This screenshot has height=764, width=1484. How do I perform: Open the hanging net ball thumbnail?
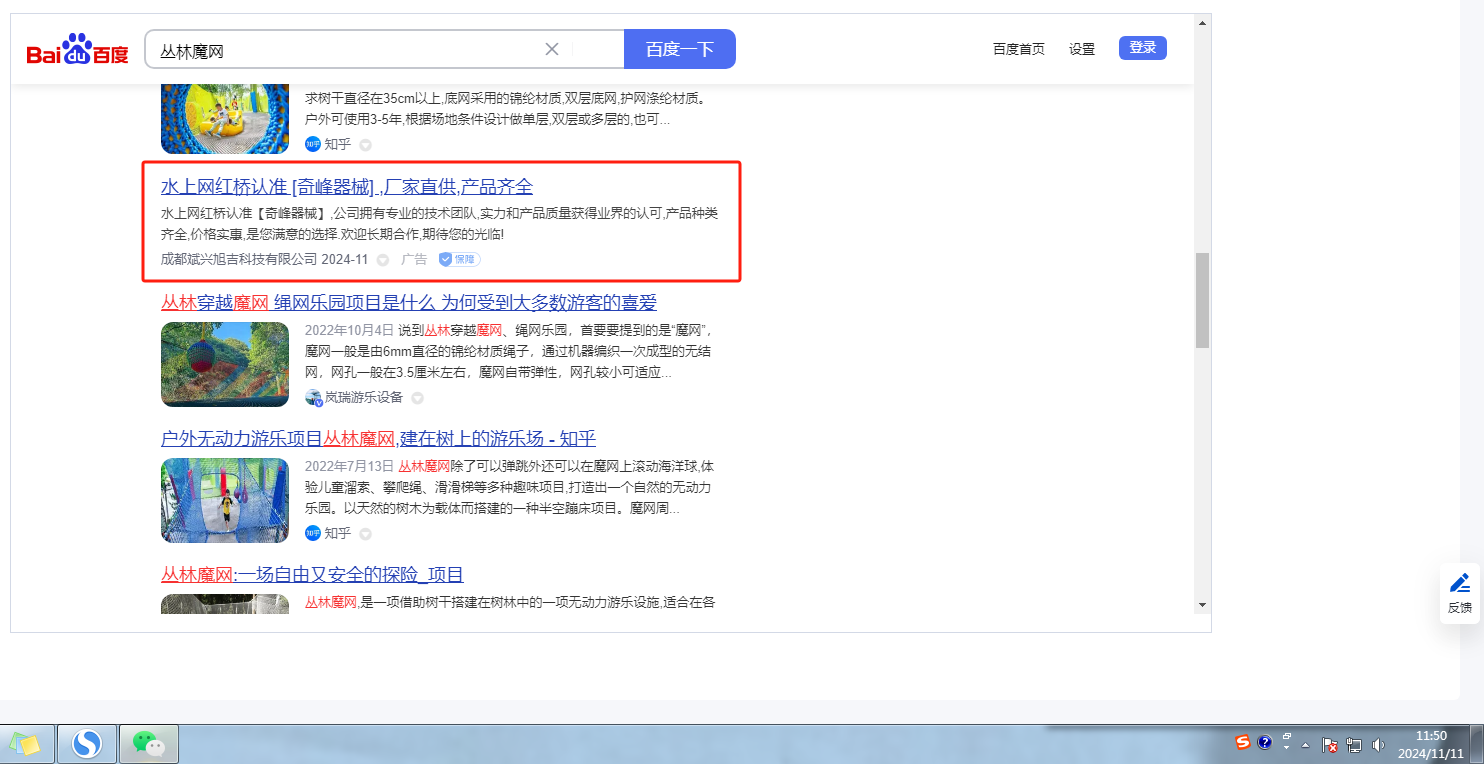tap(225, 364)
